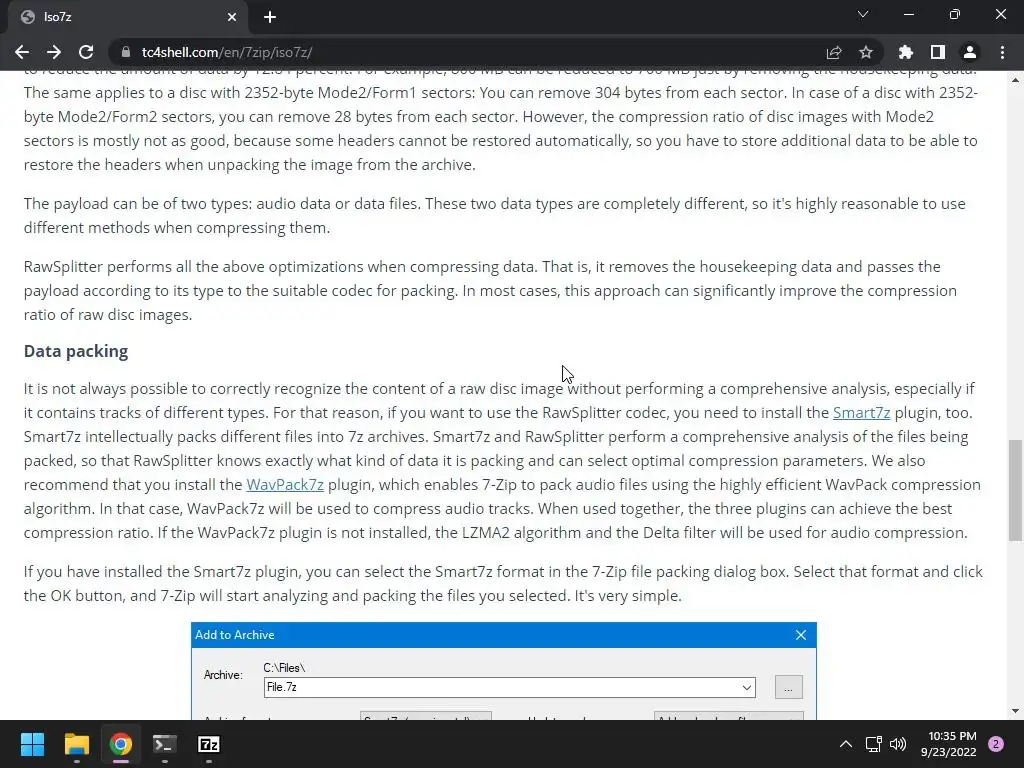Click the File.7z archive name field

click(509, 687)
